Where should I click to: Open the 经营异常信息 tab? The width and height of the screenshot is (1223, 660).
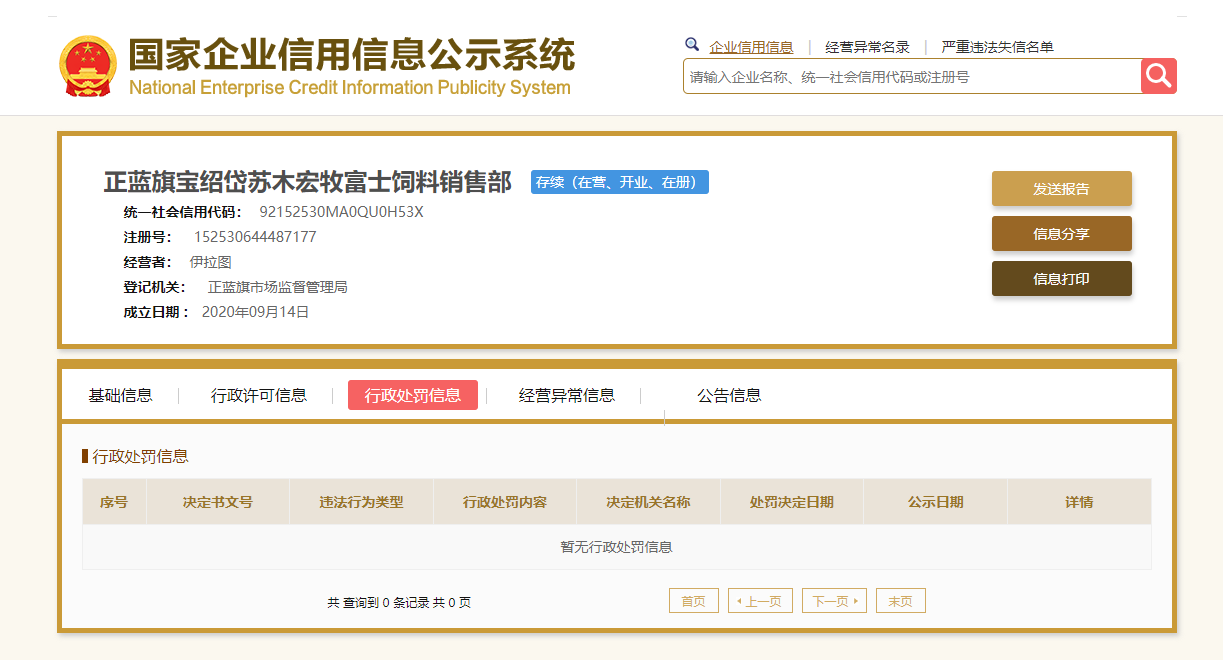(567, 395)
